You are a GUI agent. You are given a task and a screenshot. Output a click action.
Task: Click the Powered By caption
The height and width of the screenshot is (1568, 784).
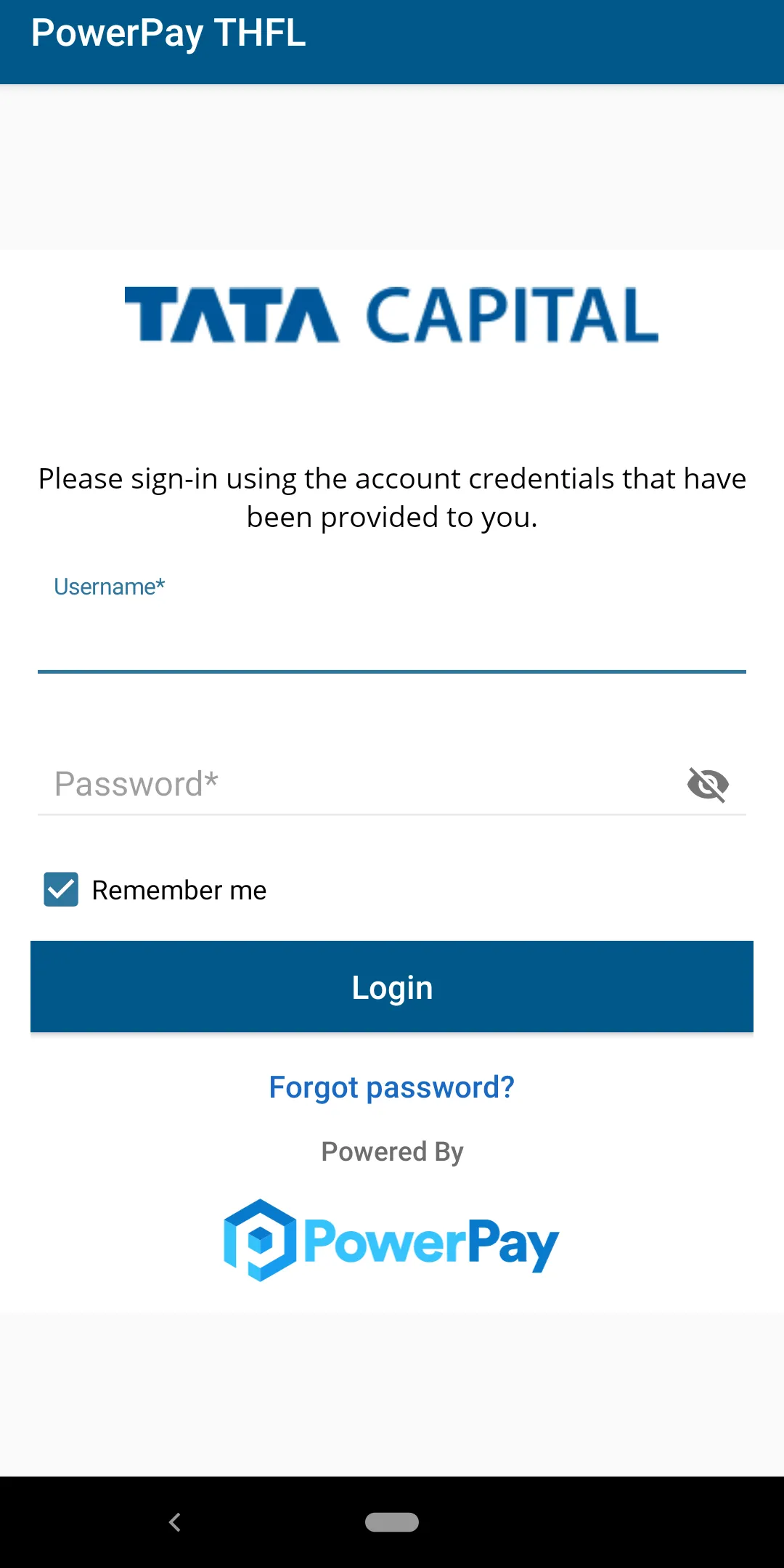pyautogui.click(x=392, y=1152)
